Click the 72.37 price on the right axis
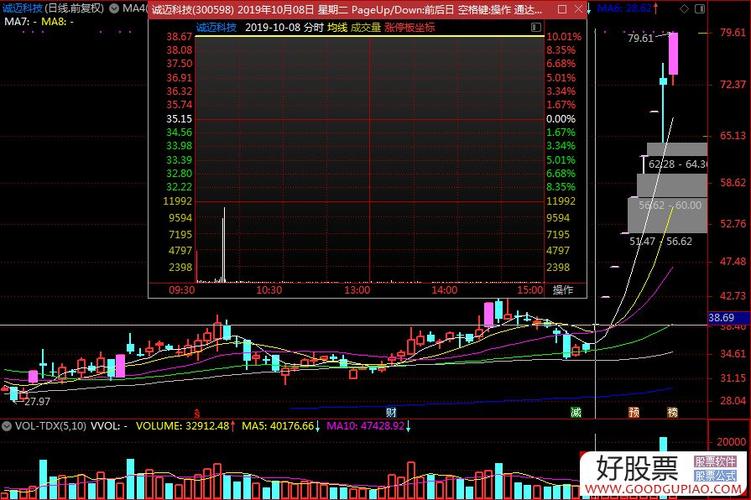Screen dimensions: 751x500 pyautogui.click(x=733, y=84)
